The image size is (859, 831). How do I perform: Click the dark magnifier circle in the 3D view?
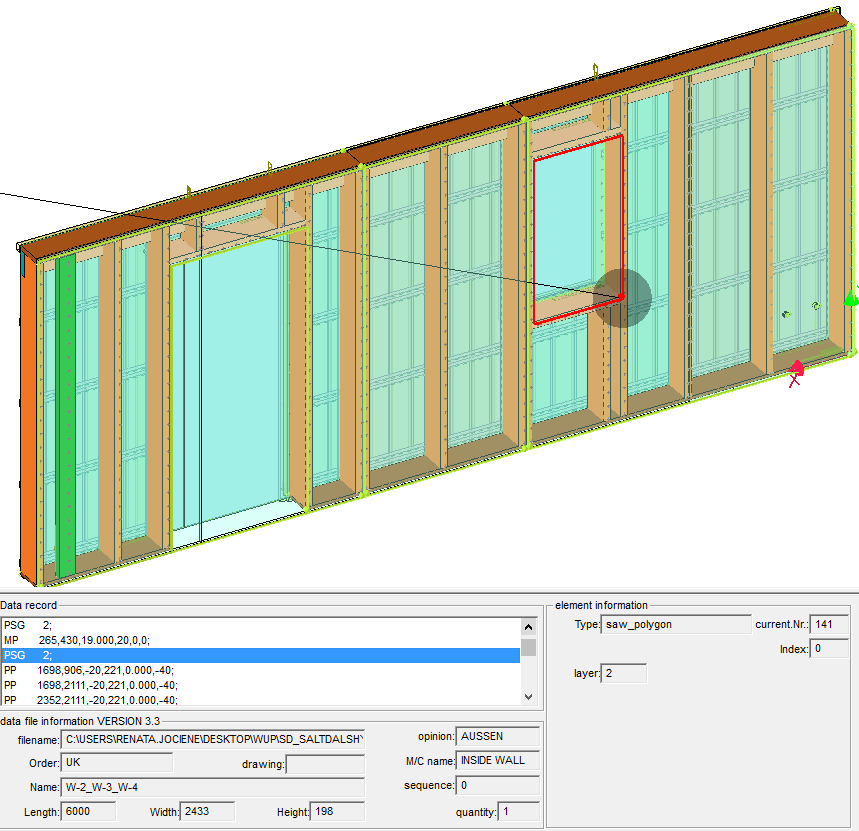[623, 299]
